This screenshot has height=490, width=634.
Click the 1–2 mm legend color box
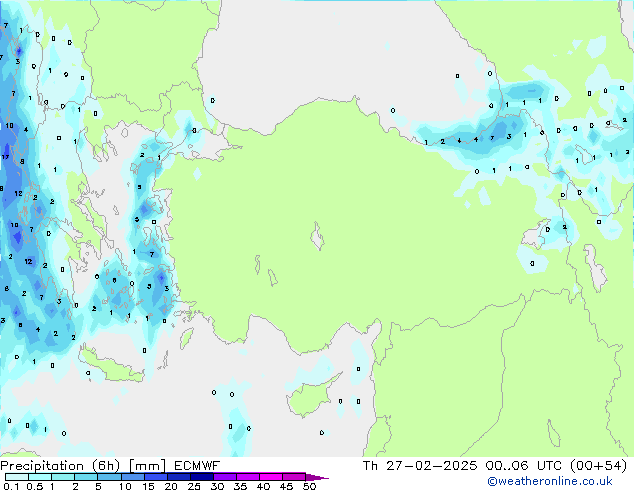[x=63, y=477]
